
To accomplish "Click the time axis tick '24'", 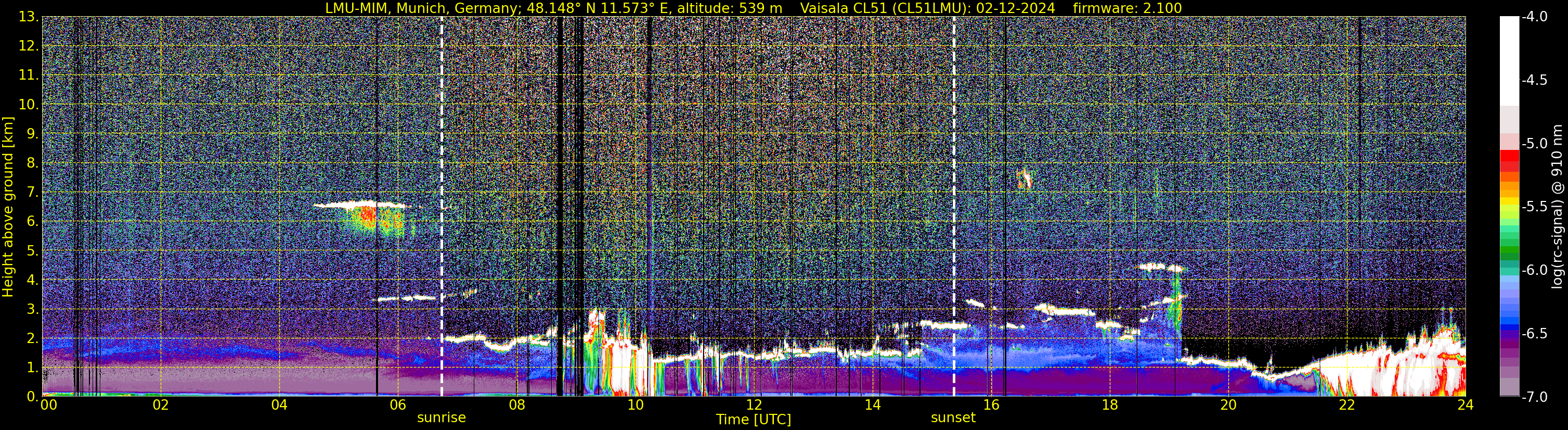I will (1465, 405).
